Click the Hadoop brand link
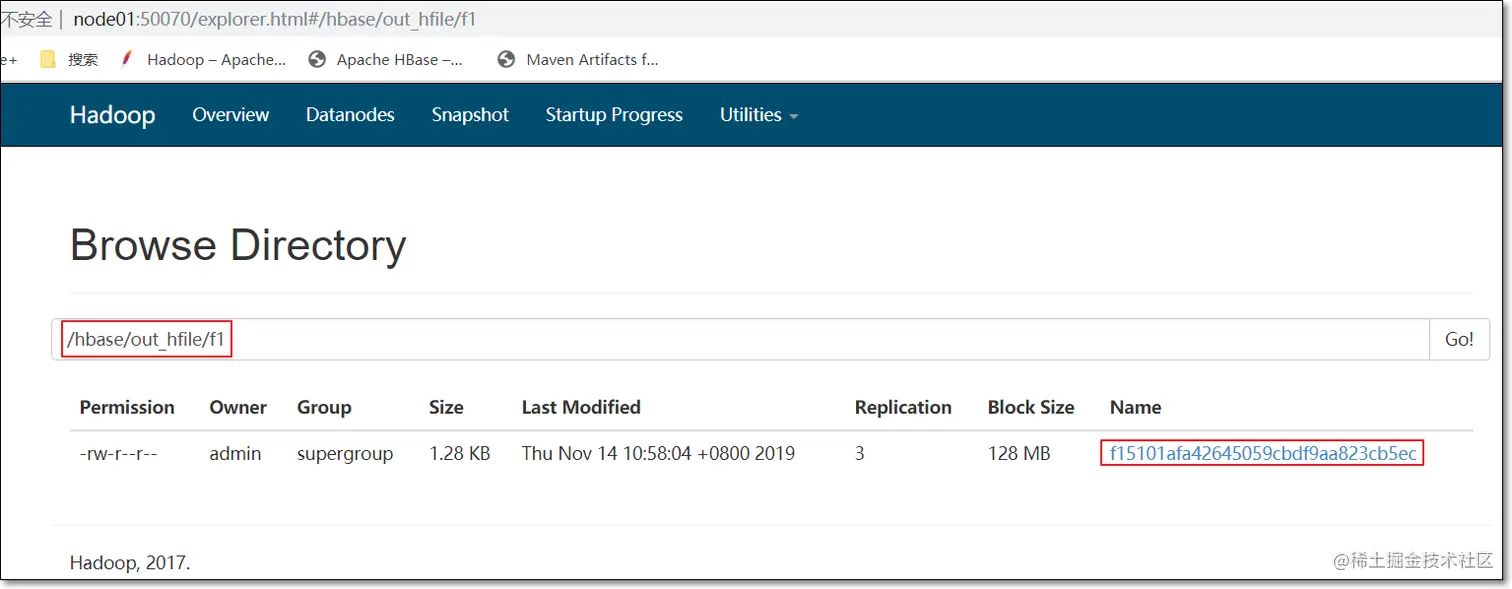 pyautogui.click(x=112, y=115)
